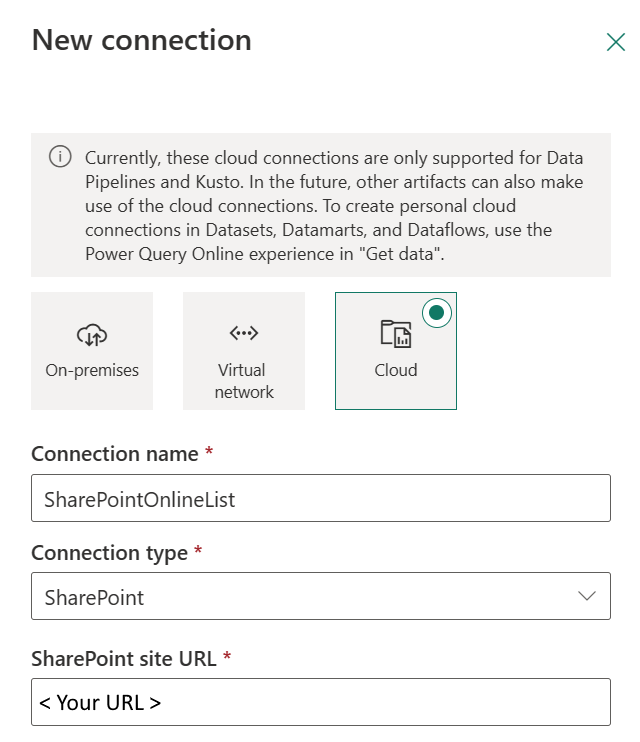Click the "Connection name" field label

tap(115, 454)
